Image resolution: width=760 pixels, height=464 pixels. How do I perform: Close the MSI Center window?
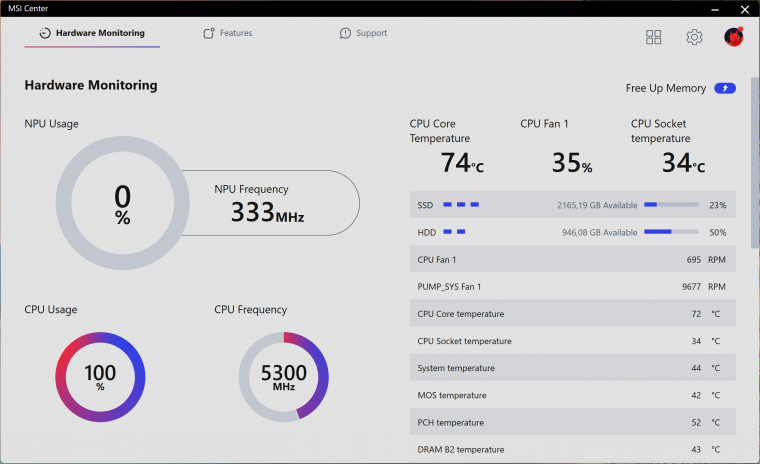tap(745, 9)
